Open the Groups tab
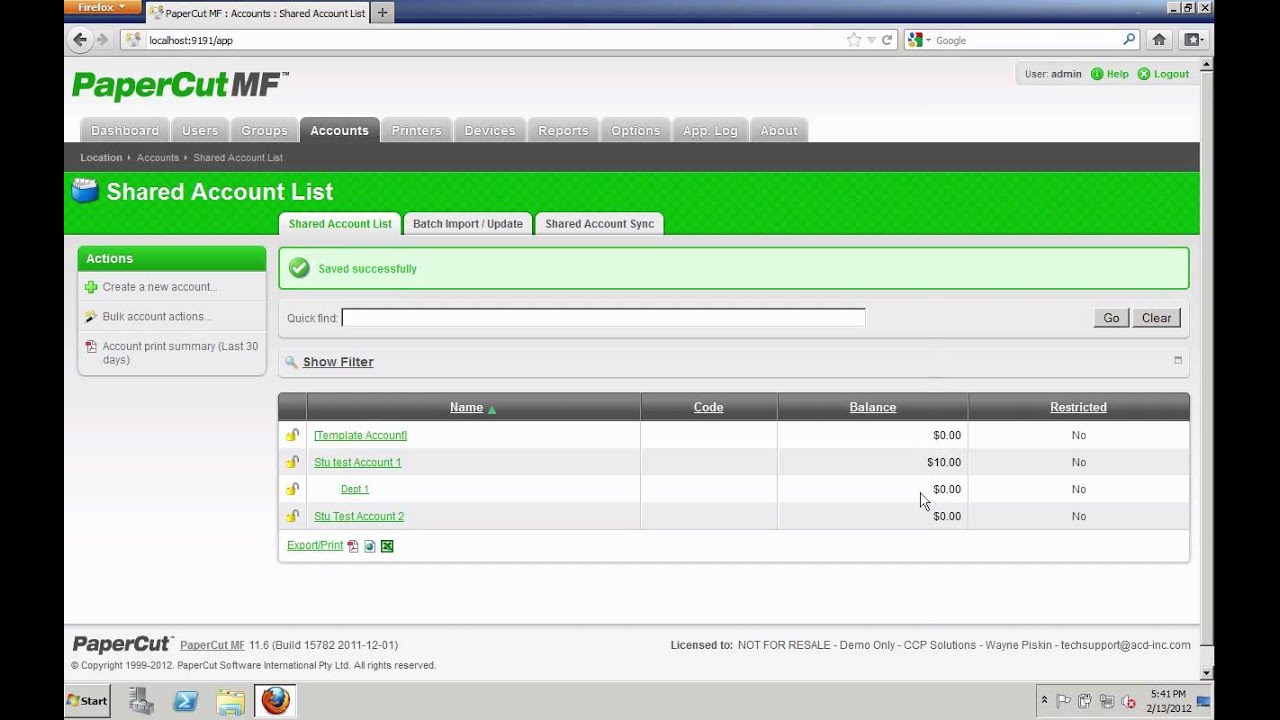Screen dimensions: 1280x720 pyautogui.click(x=264, y=130)
